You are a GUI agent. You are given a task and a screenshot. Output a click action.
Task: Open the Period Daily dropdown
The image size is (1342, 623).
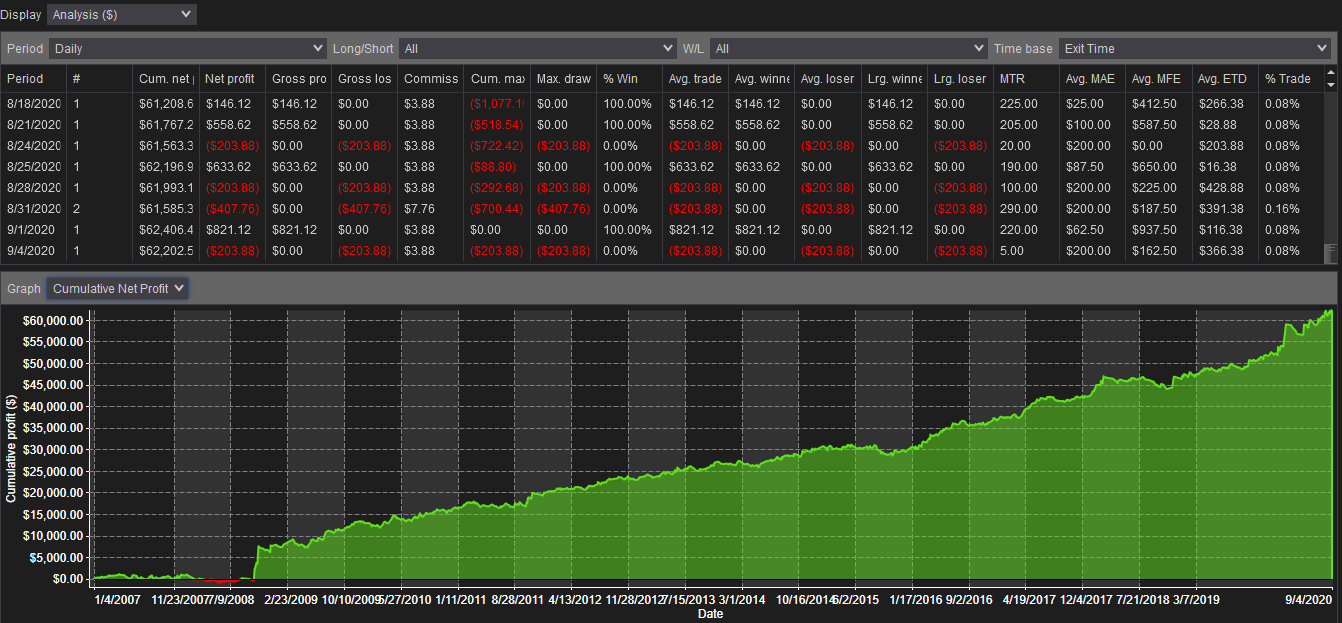tap(188, 48)
